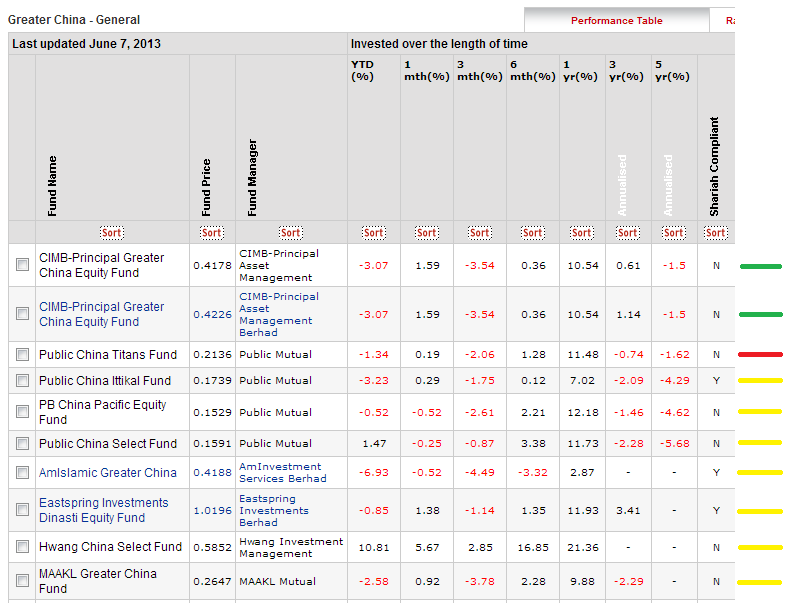
Task: Tick checkbox for CIMB-Principal fund priced 0.4226
Action: (x=22, y=313)
